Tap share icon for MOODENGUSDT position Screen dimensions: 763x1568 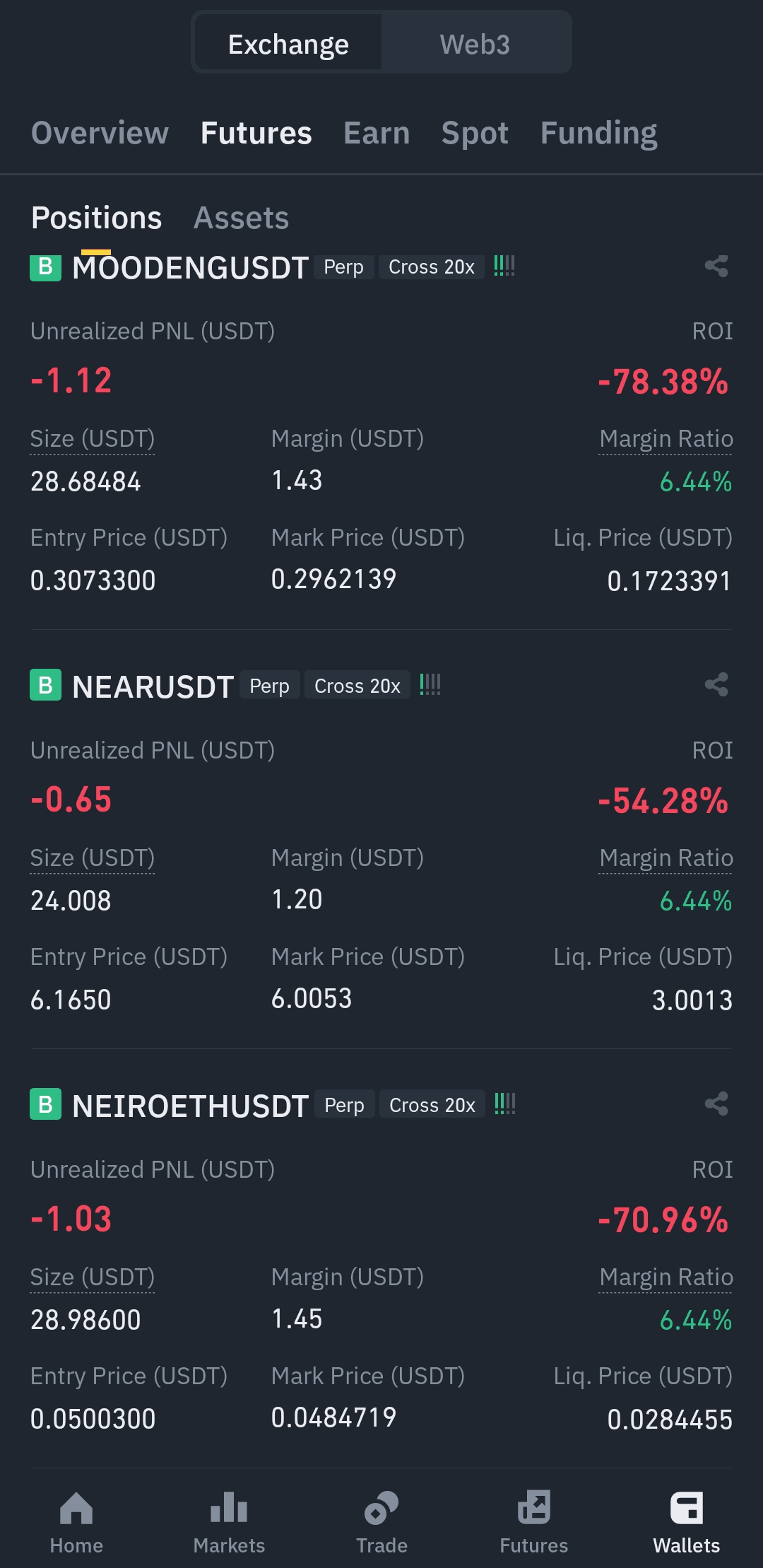coord(716,267)
